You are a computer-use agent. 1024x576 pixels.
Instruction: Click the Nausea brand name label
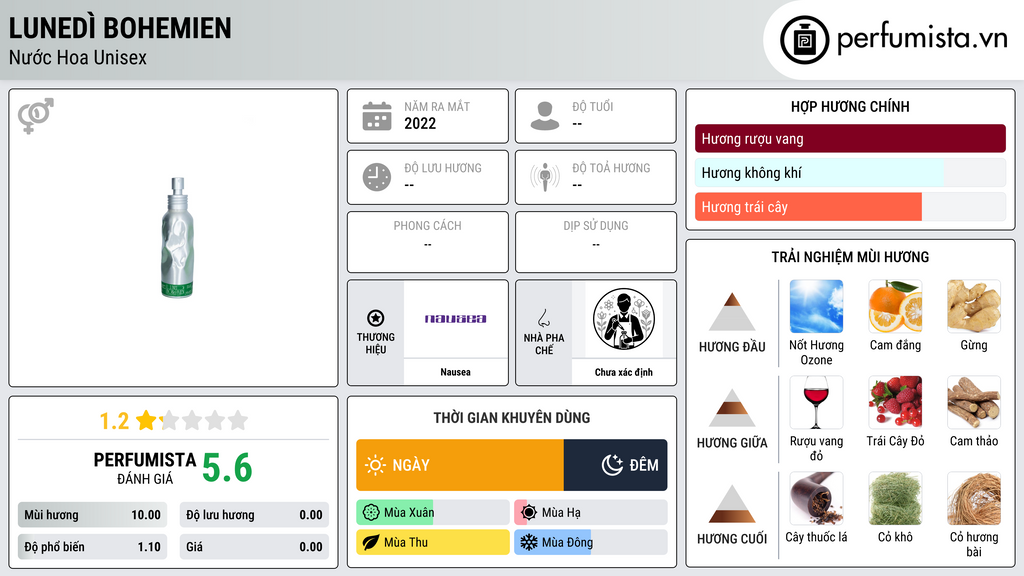455,372
